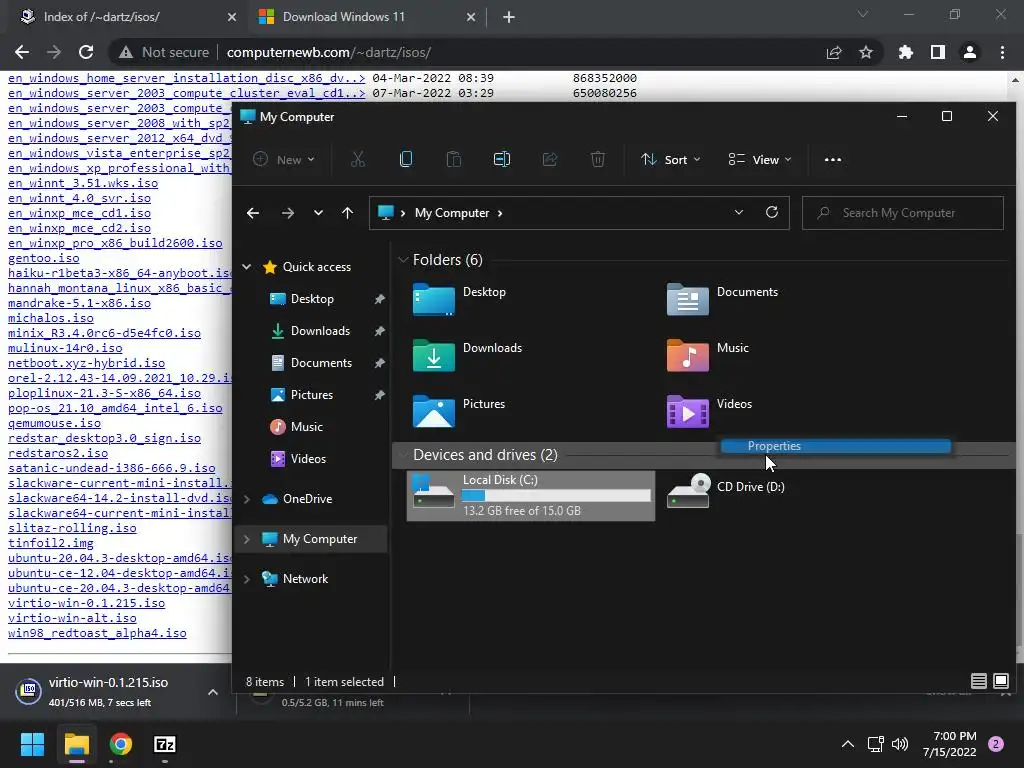Click the Copy icon in Explorer toolbar
The height and width of the screenshot is (768, 1024).
point(406,159)
